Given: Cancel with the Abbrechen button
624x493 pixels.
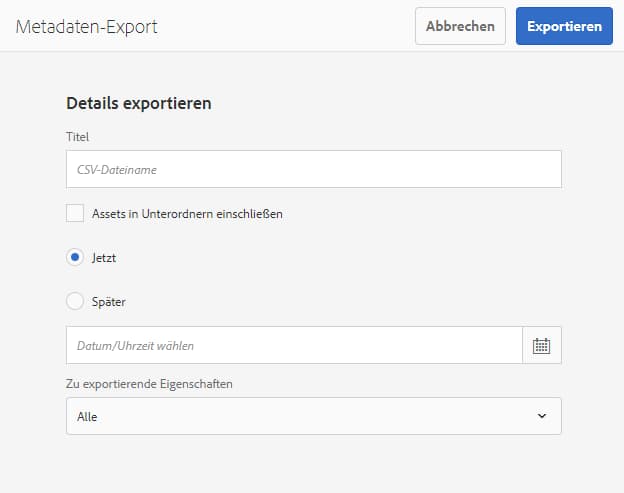Looking at the screenshot, I should point(460,26).
